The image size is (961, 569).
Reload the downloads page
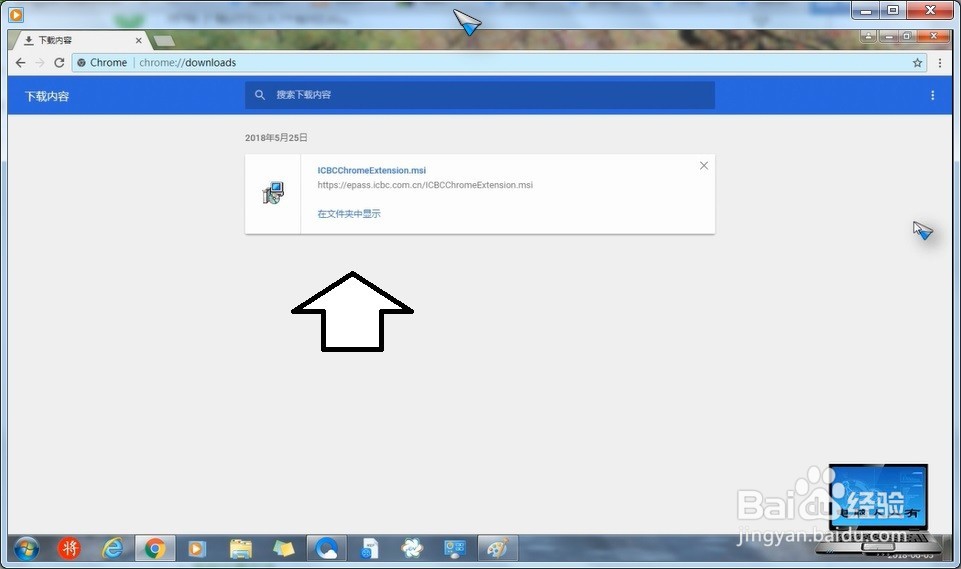click(59, 63)
